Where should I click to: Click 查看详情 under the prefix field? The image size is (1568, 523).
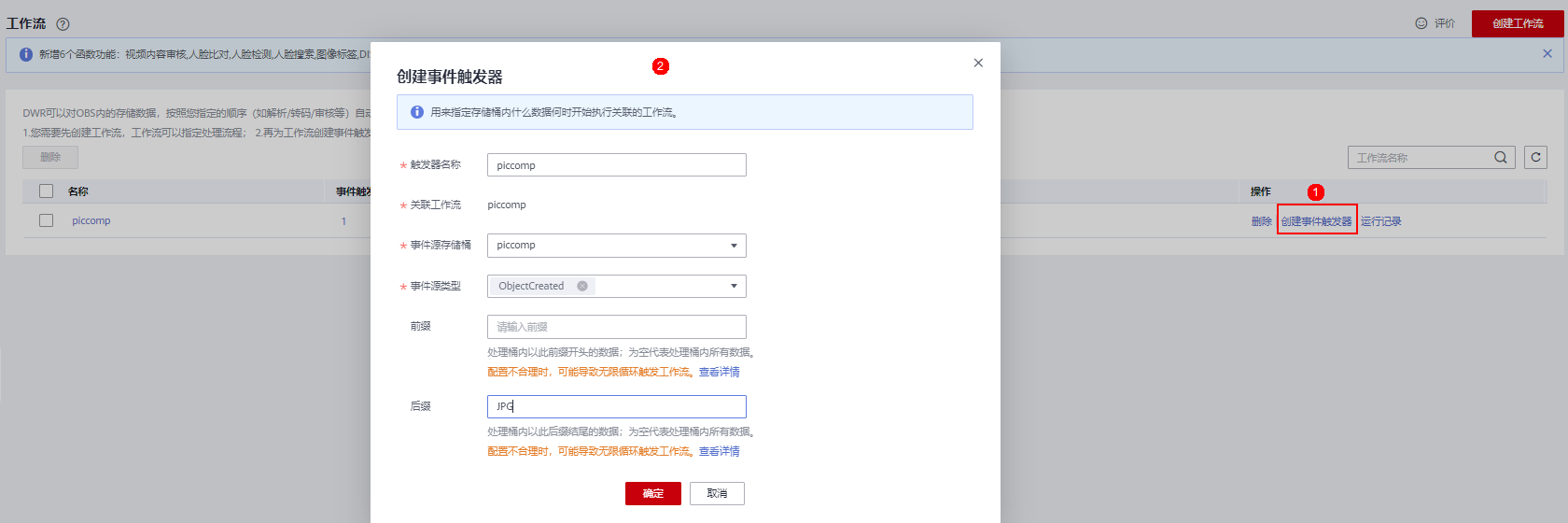click(x=720, y=372)
